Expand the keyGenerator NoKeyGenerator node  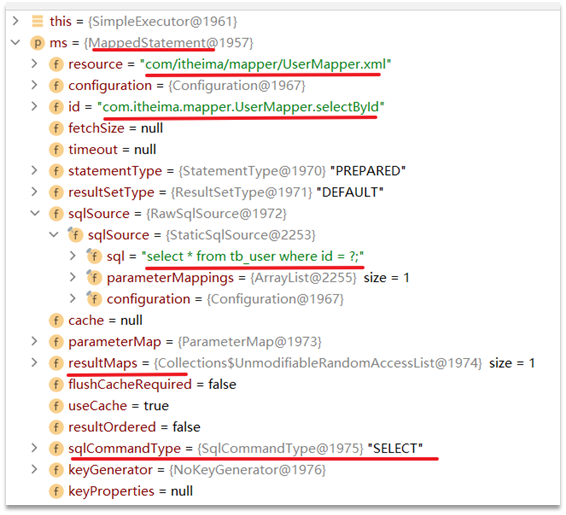tap(34, 469)
